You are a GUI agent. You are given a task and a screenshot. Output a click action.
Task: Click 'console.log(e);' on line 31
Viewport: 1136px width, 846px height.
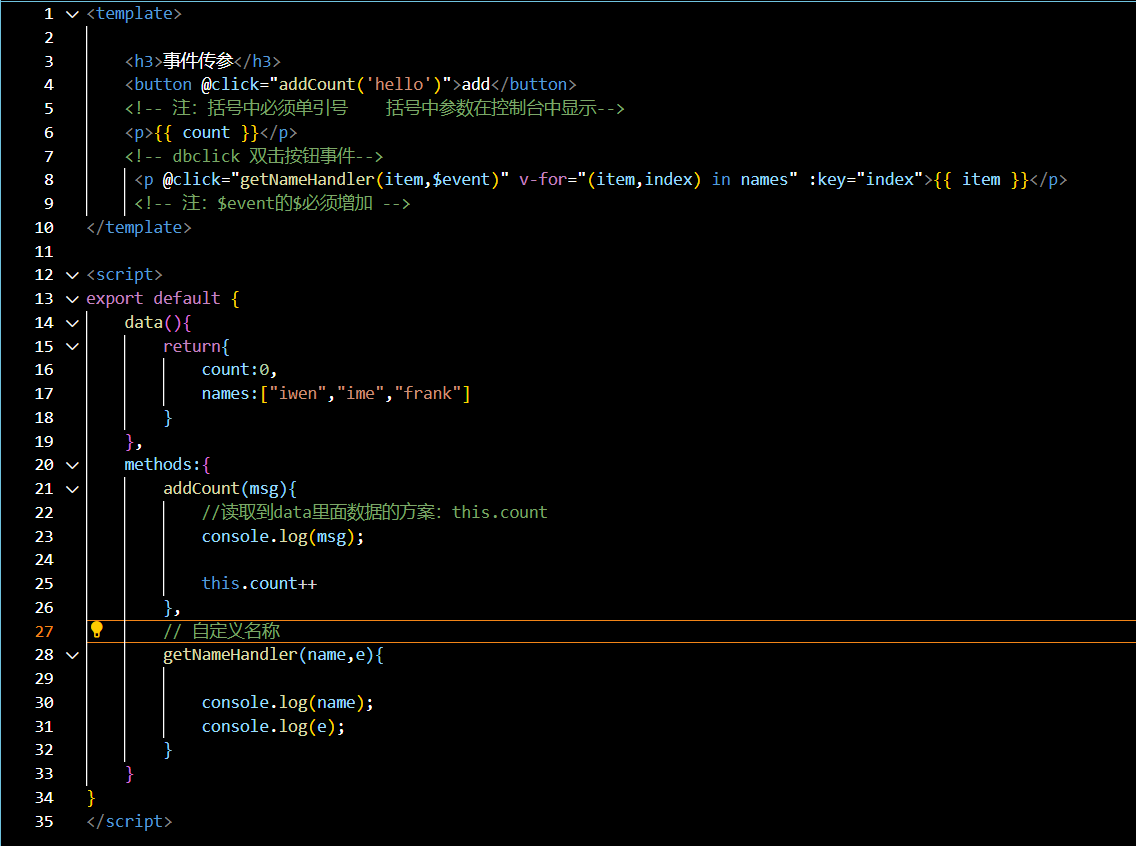click(x=273, y=726)
